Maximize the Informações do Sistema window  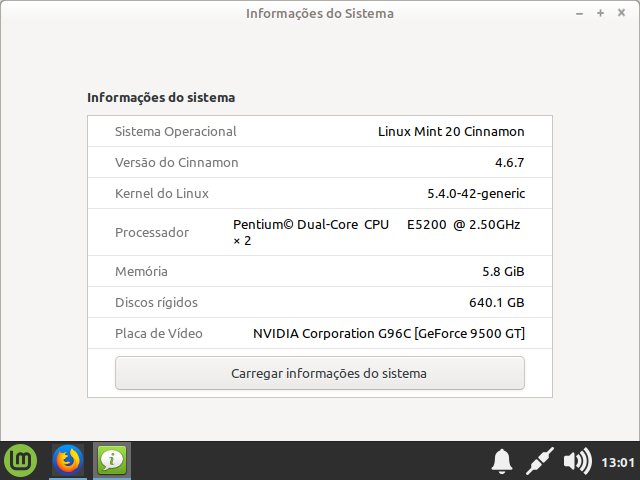coord(601,14)
